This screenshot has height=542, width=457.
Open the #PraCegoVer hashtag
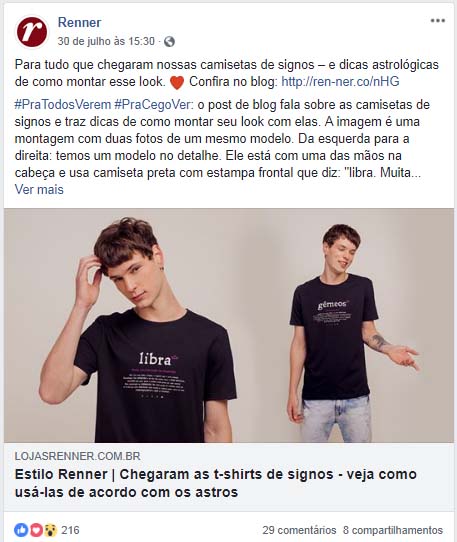click(153, 104)
